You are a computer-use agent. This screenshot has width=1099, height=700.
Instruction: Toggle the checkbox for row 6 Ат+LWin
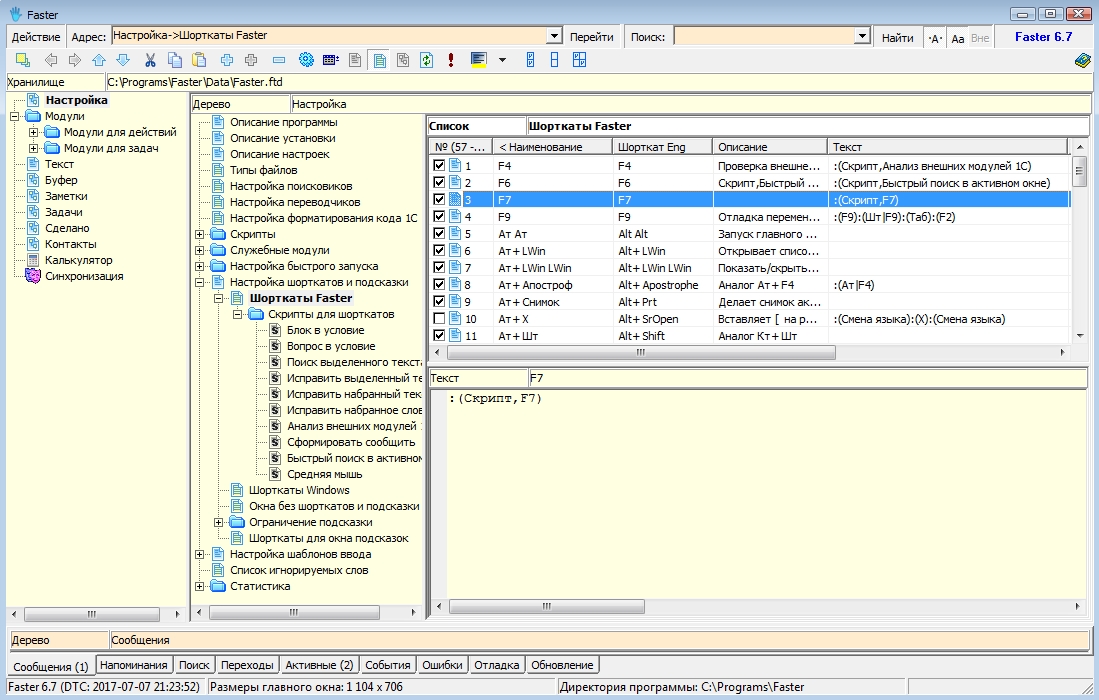[439, 251]
